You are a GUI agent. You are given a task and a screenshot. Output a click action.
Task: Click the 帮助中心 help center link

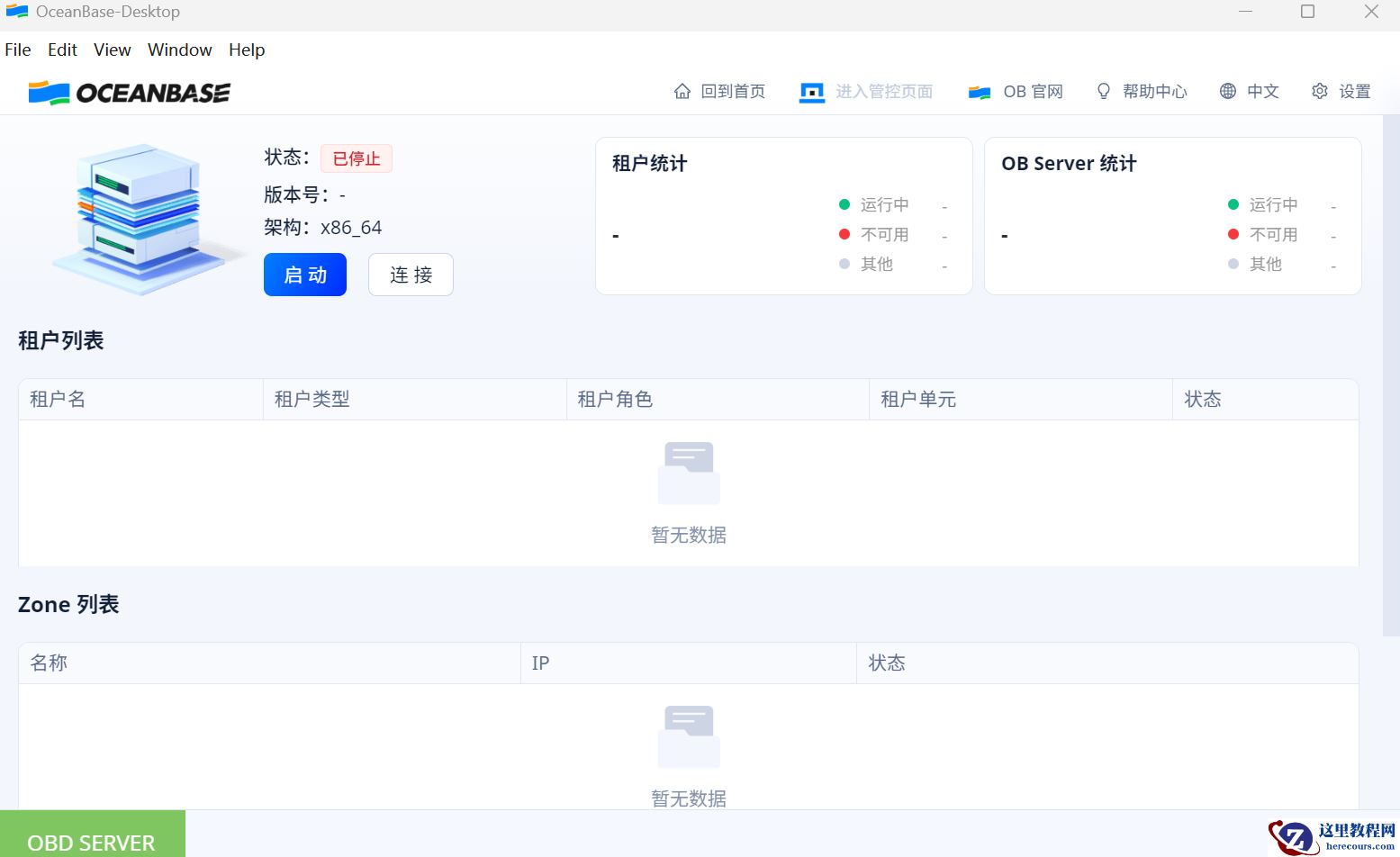pyautogui.click(x=1154, y=91)
